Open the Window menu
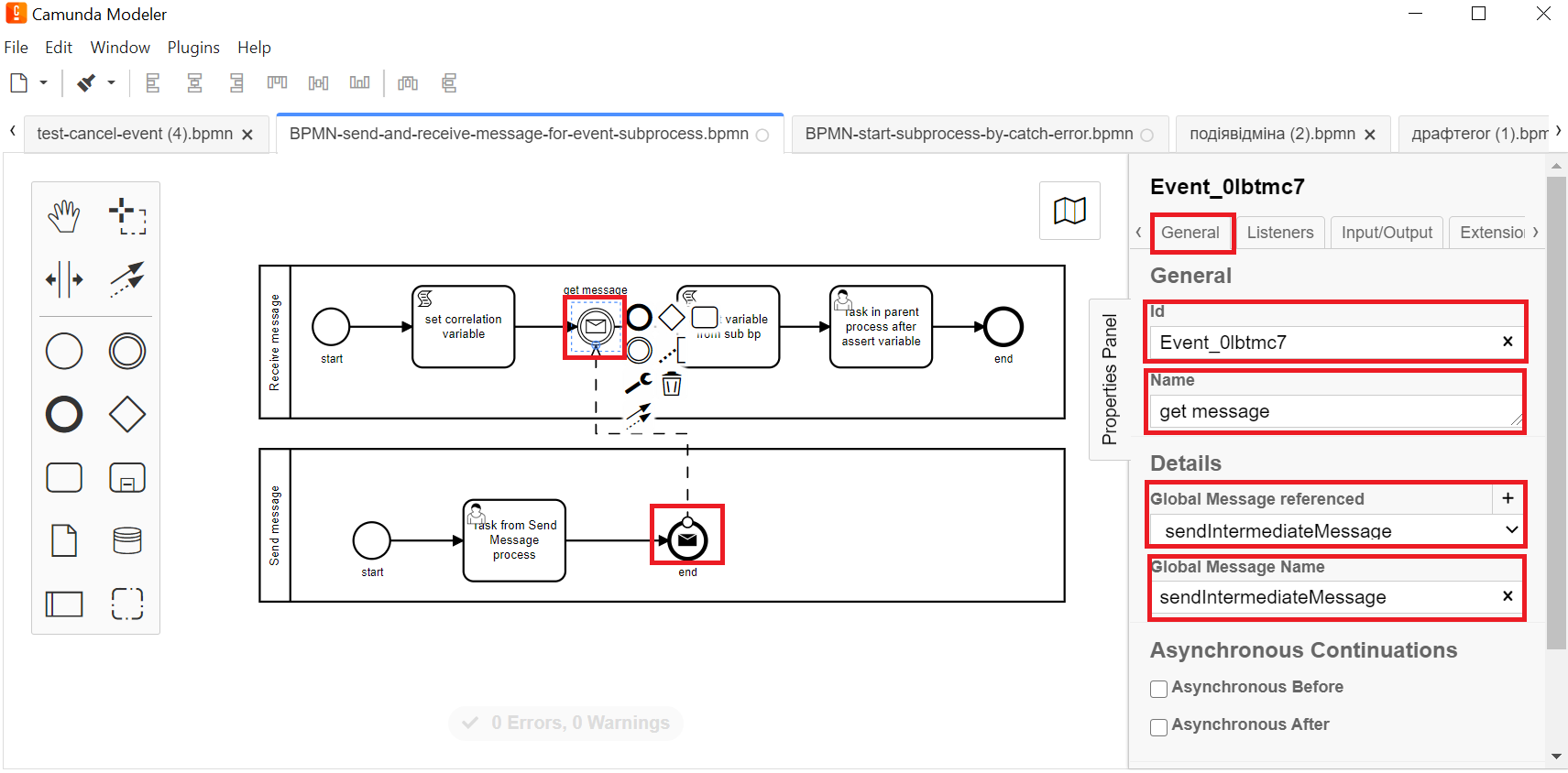This screenshot has height=773, width=1568. (x=120, y=48)
